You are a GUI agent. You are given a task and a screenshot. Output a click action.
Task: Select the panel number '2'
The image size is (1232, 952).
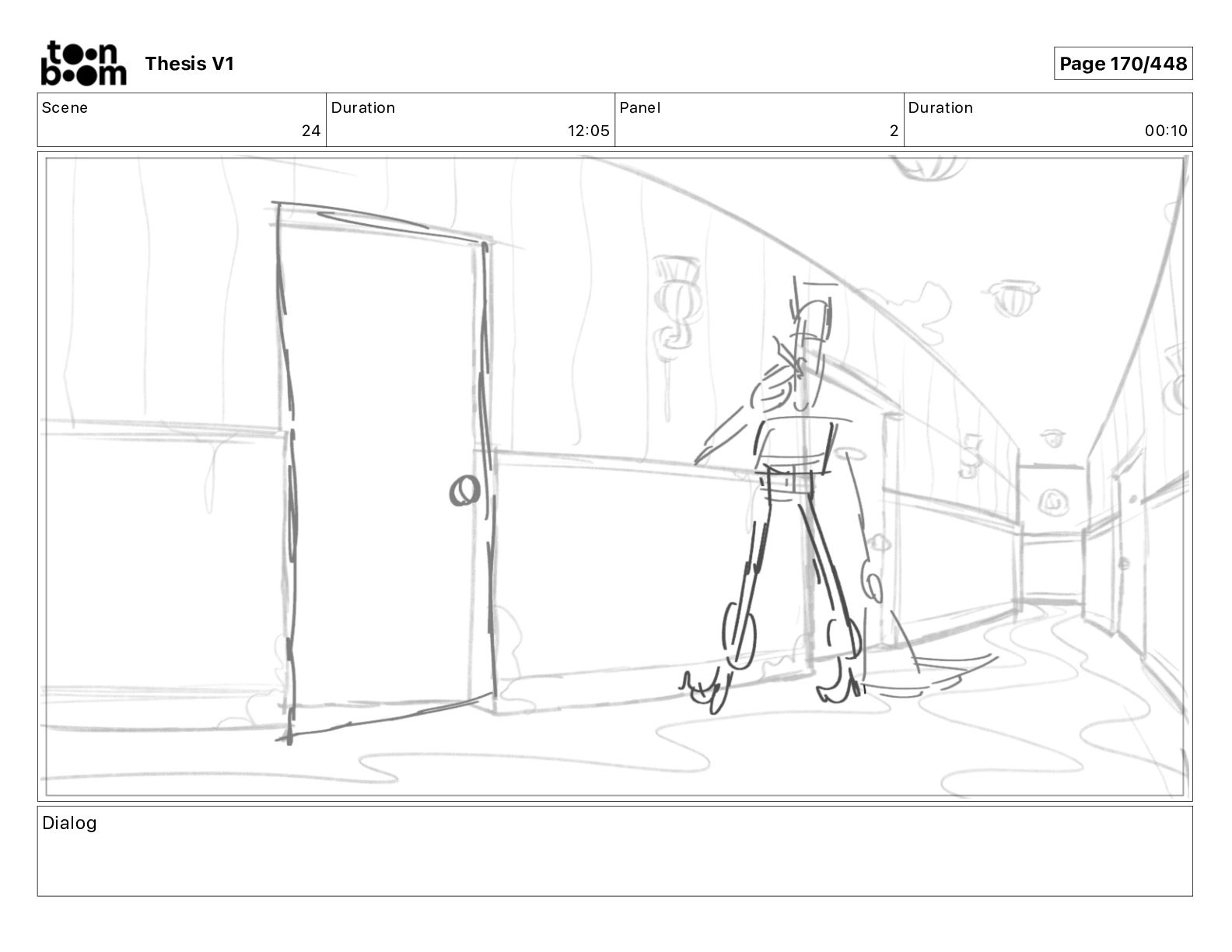(894, 131)
